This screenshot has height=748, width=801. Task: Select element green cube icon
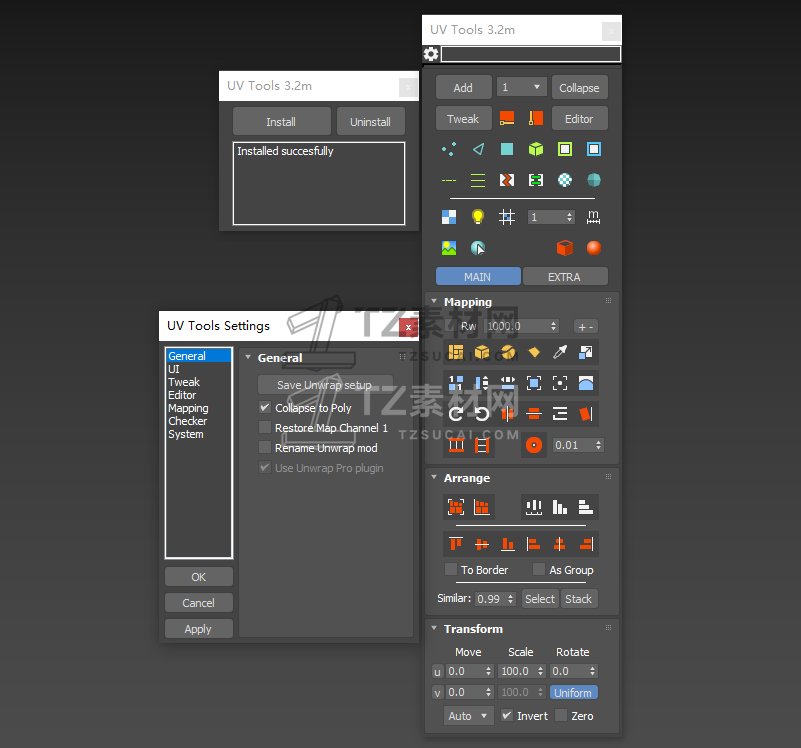(536, 149)
